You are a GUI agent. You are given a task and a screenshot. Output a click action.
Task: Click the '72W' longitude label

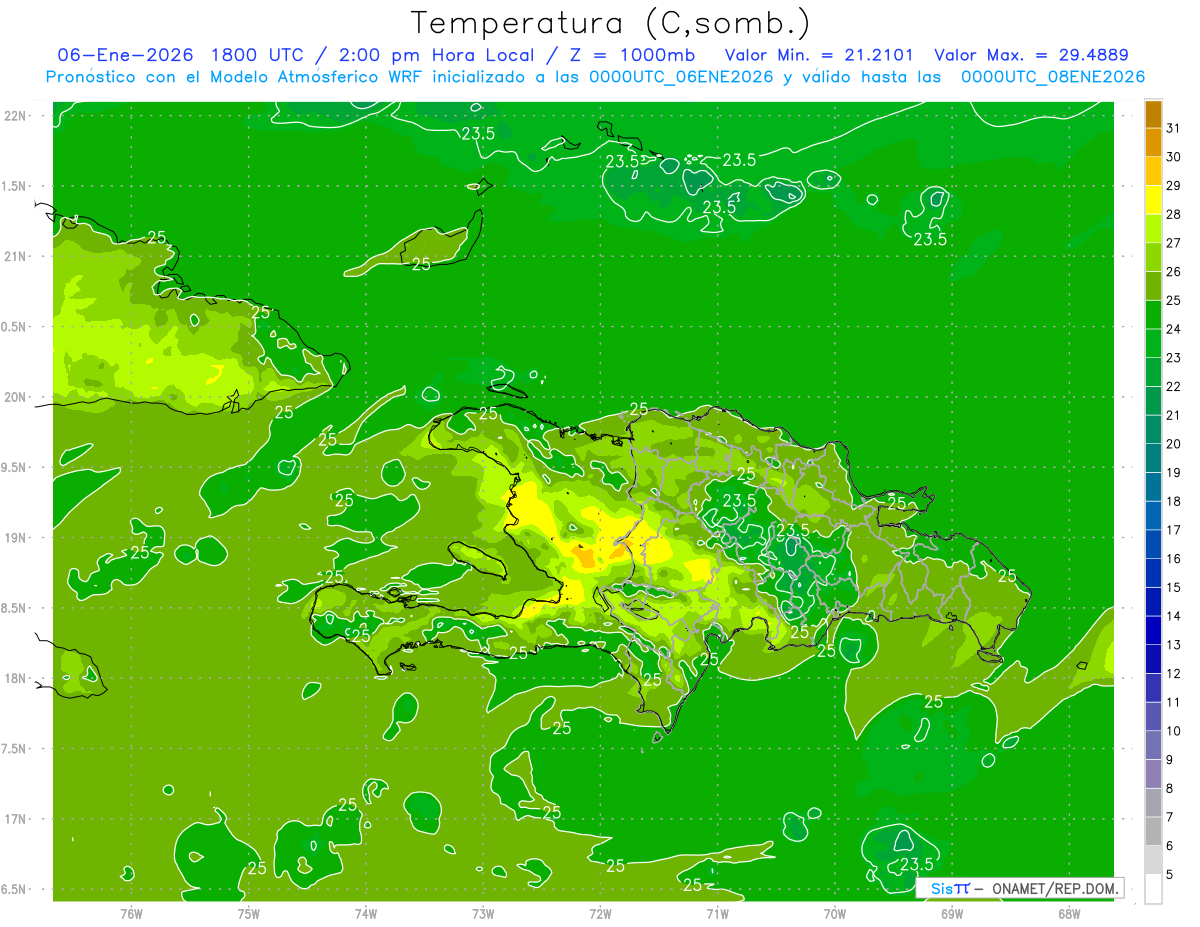[x=600, y=913]
